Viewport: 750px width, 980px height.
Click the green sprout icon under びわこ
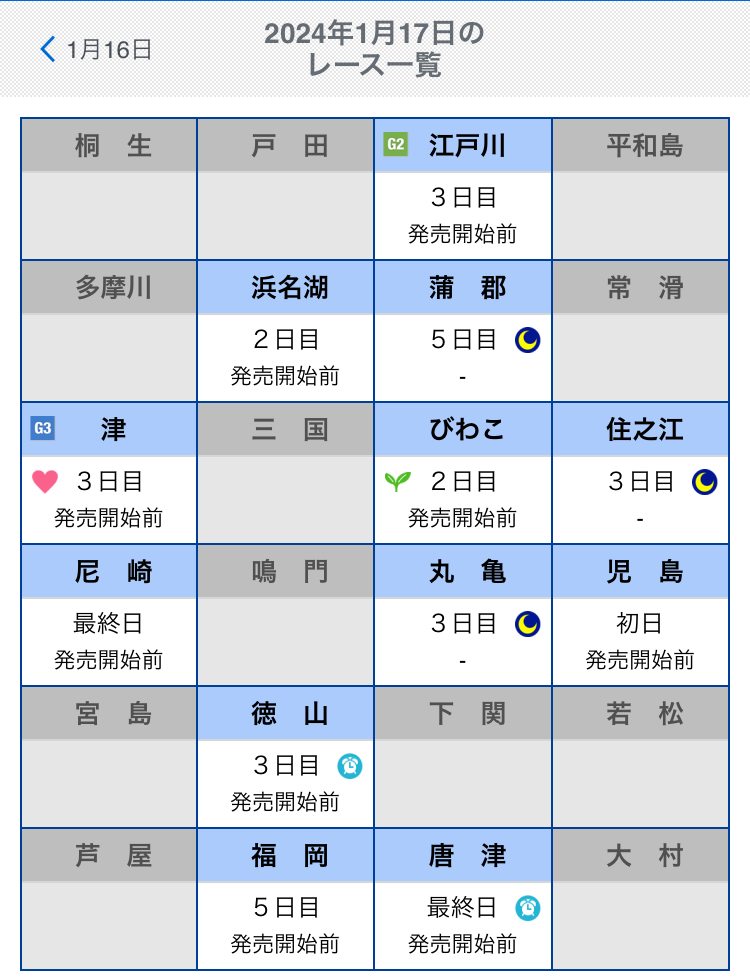tap(397, 482)
